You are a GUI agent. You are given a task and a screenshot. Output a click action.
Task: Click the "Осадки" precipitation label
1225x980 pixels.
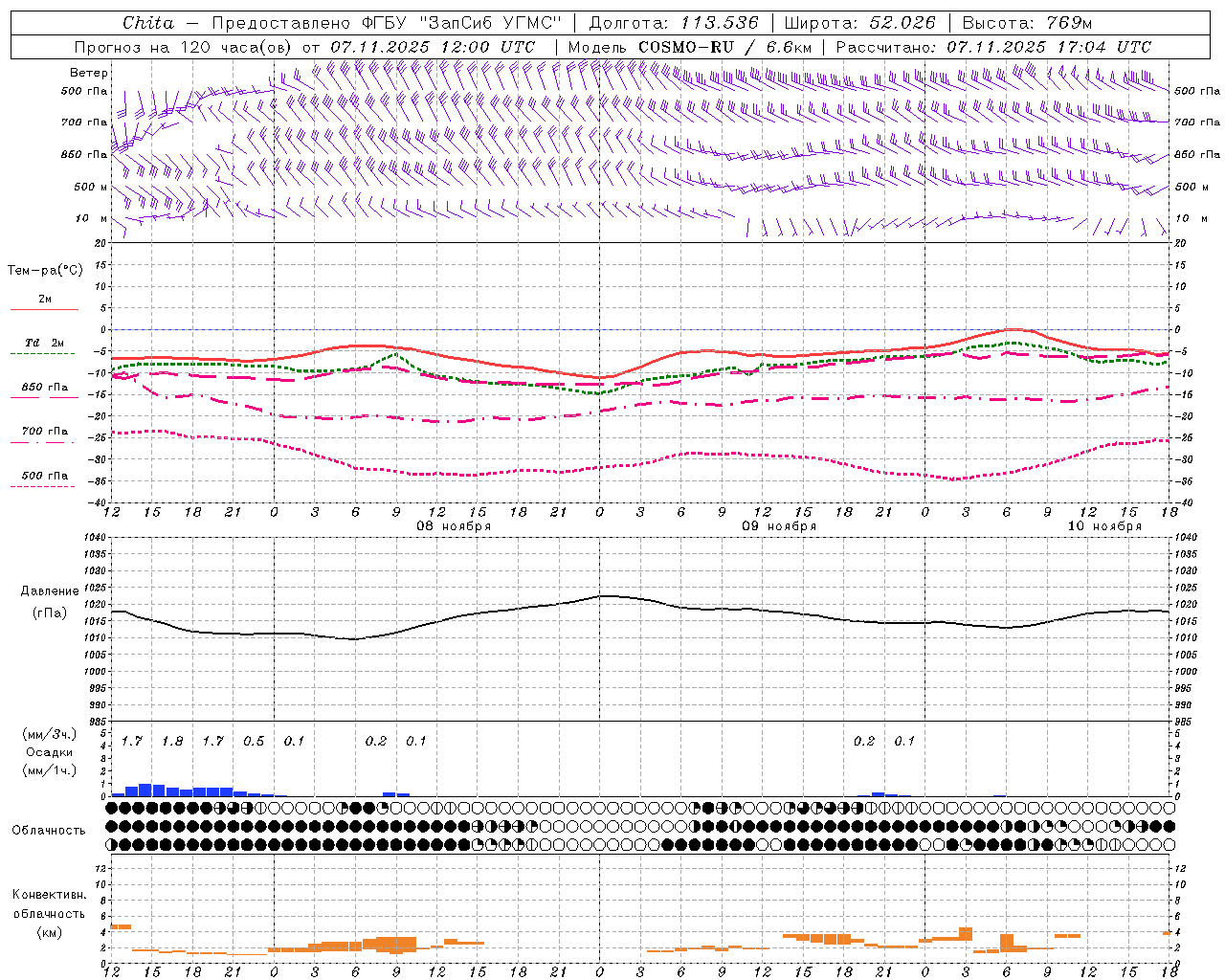coord(50,753)
